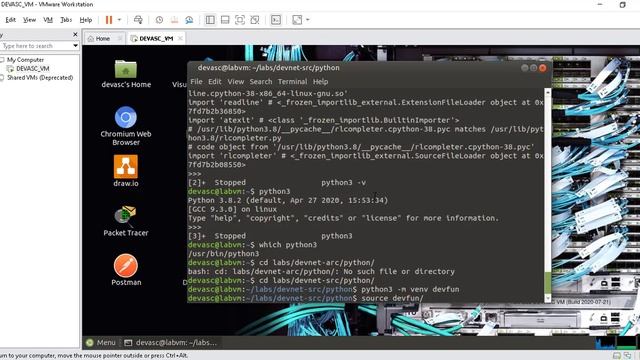Maximize the terminal window
Image resolution: width=640 pixels, height=360 pixels.
533,68
